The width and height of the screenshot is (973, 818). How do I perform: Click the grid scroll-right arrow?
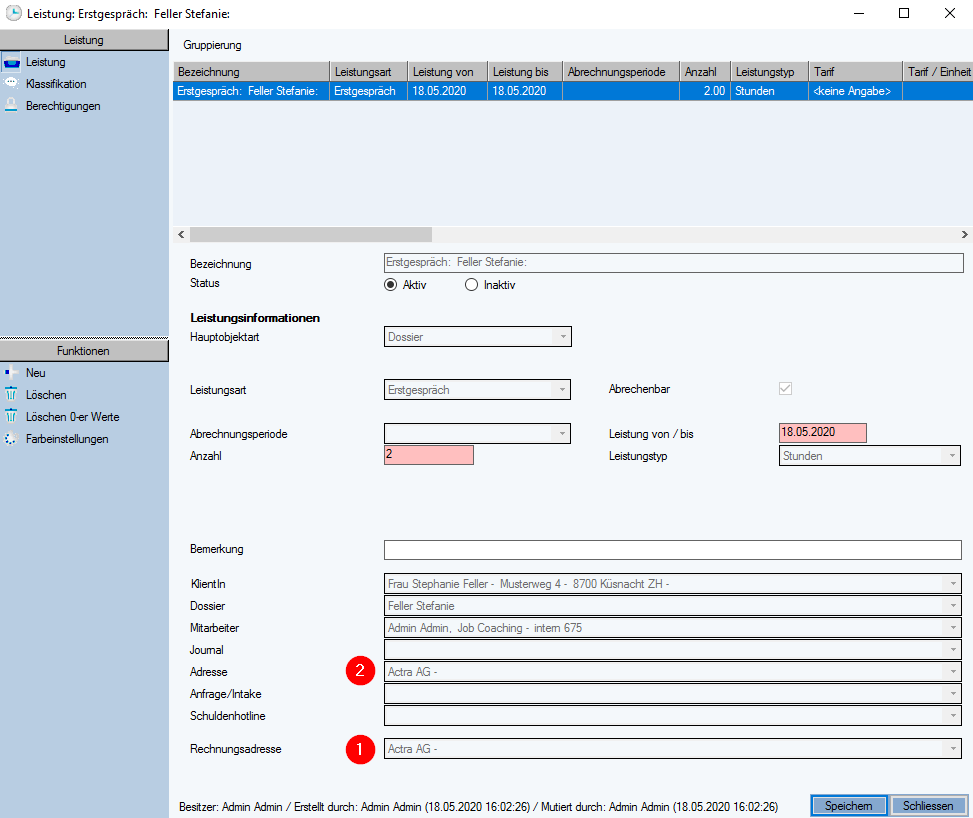coord(964,235)
